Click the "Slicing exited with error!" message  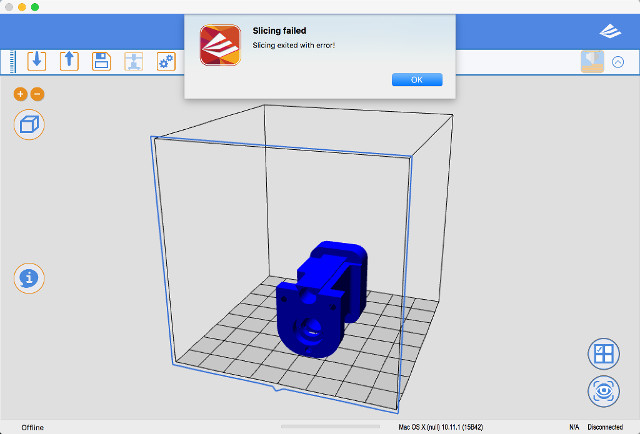coord(293,45)
